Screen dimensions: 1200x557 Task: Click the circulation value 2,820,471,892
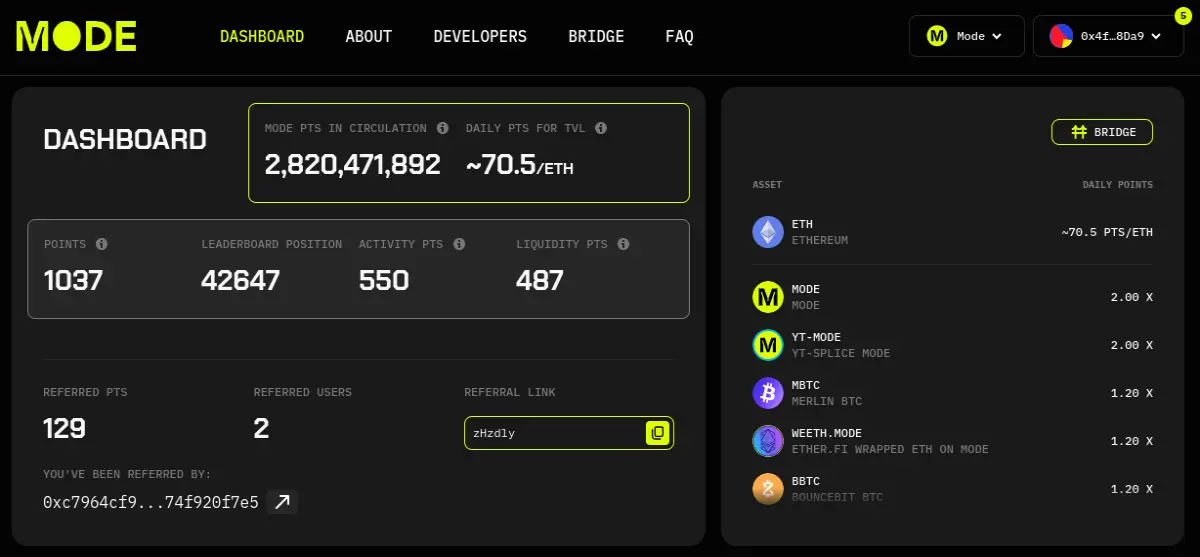click(x=352, y=164)
